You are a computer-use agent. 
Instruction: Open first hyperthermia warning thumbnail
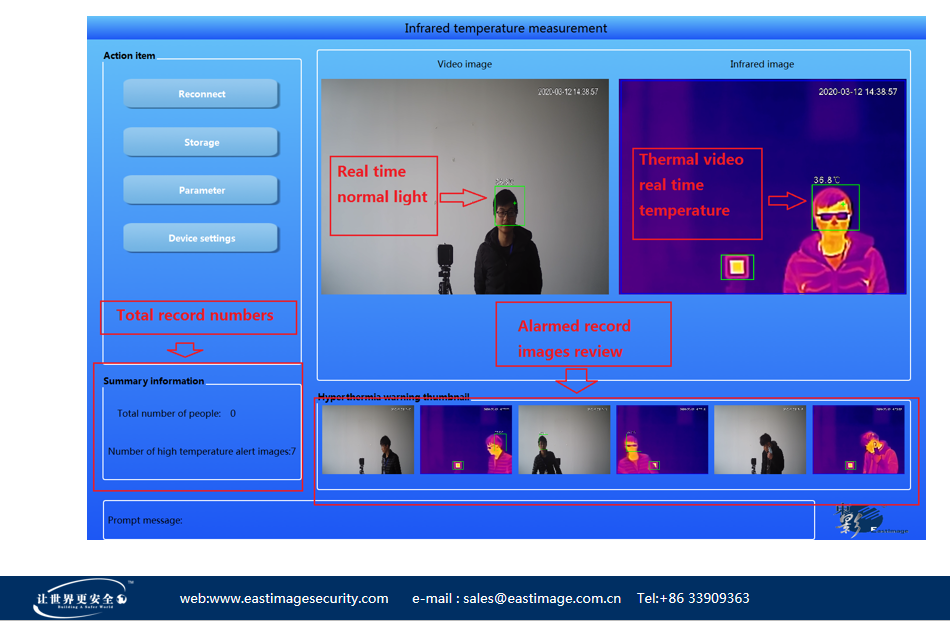coord(368,440)
